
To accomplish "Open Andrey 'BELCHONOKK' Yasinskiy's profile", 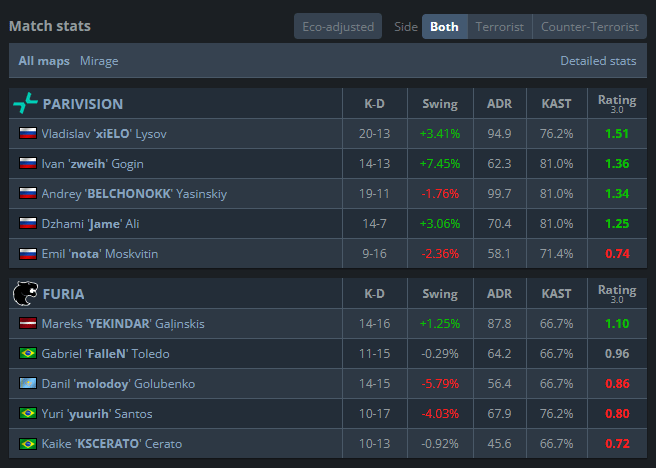I will pos(134,194).
